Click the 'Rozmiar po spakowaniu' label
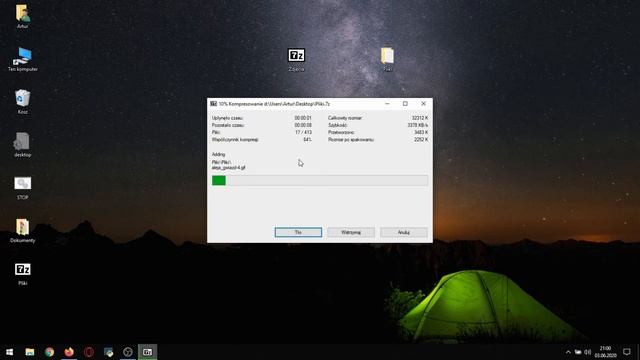Screen dimensions: 640x360 point(351,140)
